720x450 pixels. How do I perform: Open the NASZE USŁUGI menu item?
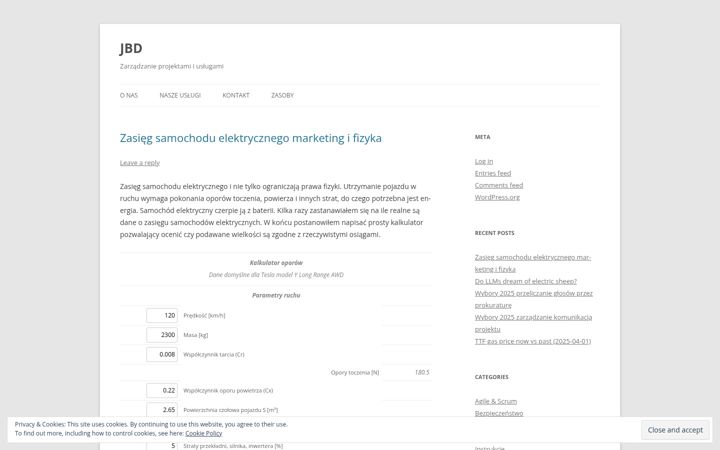click(180, 96)
